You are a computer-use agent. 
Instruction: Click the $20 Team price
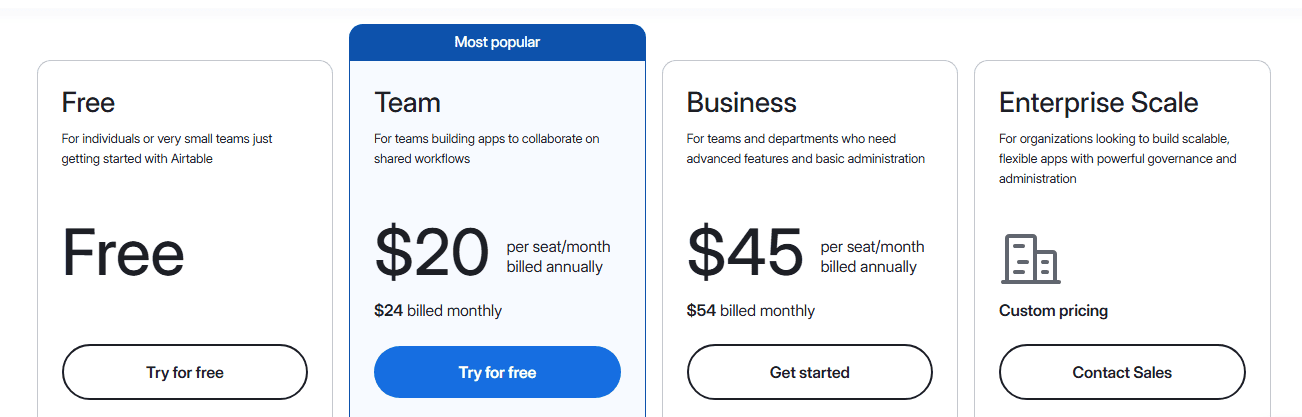pyautogui.click(x=432, y=252)
